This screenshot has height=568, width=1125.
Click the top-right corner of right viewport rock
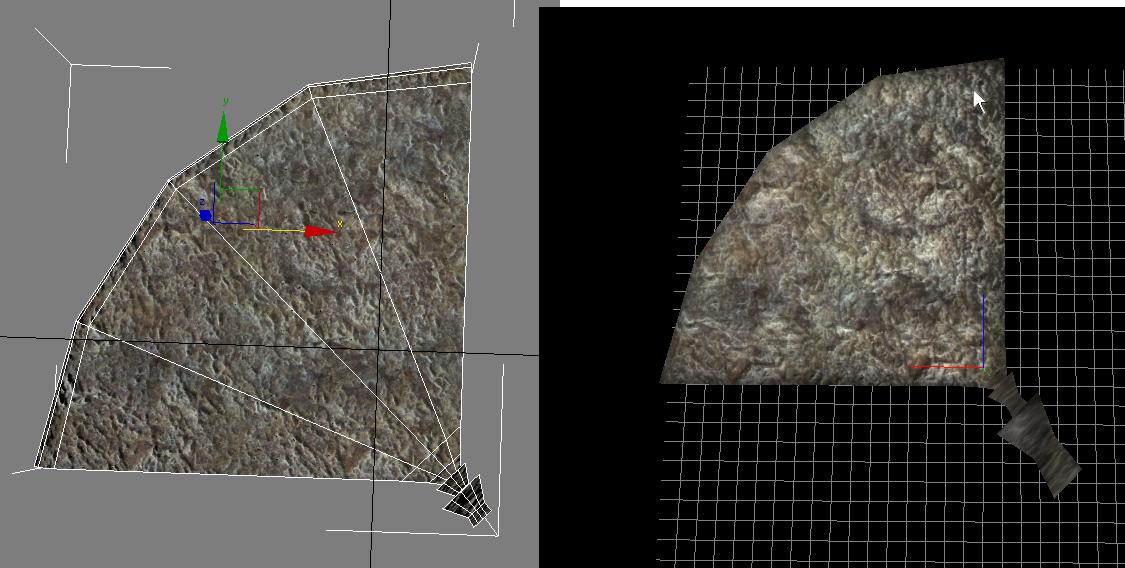1001,61
